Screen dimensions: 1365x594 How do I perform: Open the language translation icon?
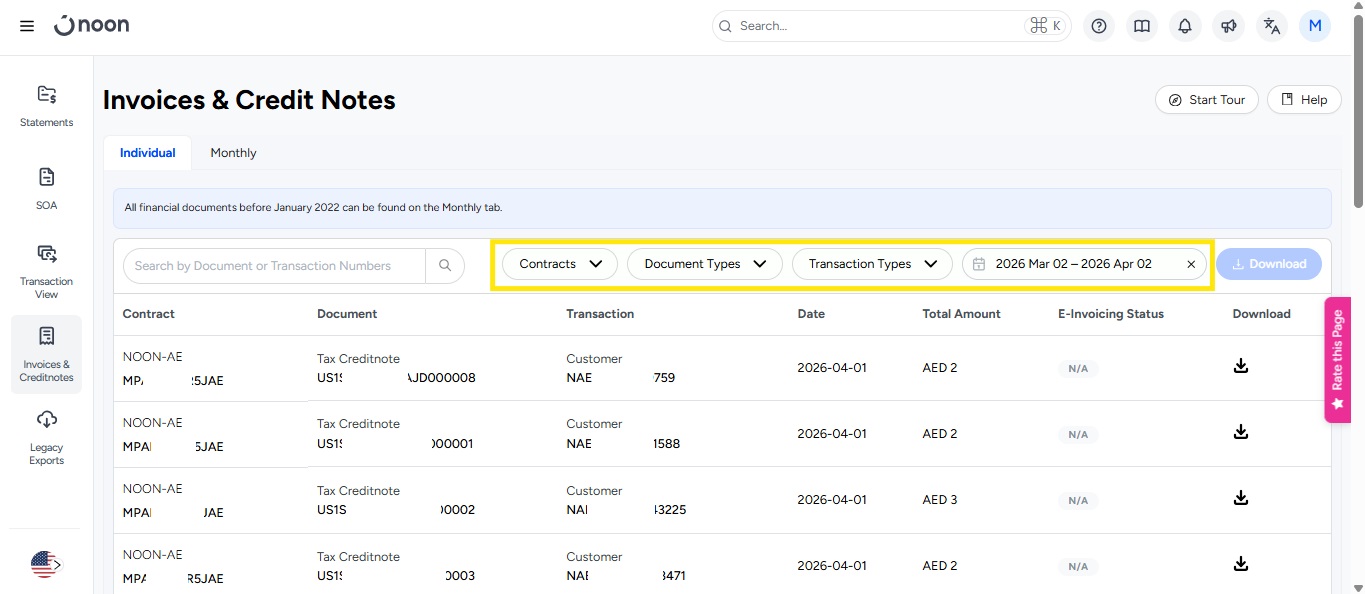point(1271,26)
